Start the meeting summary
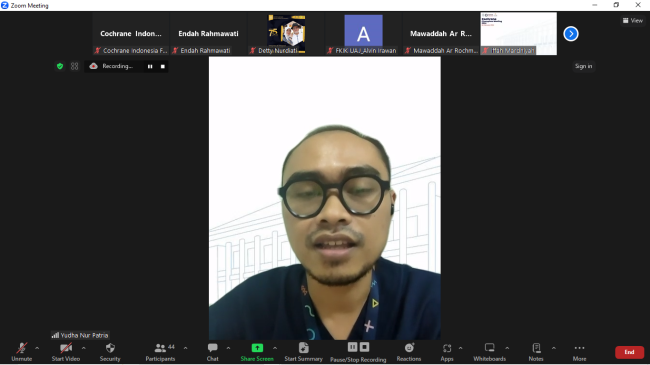 coord(303,352)
